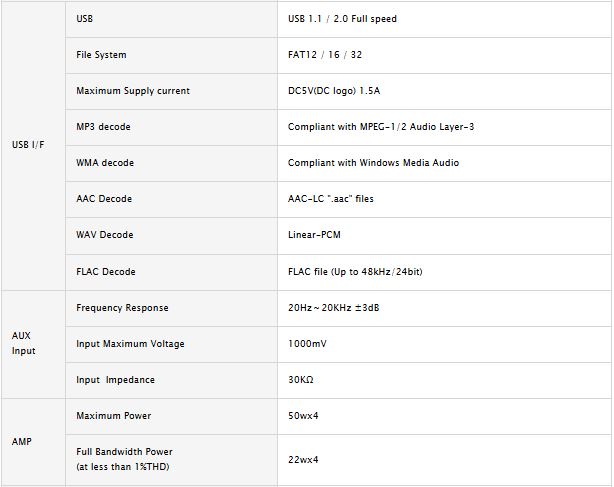Select the Maximum Supply current label
The width and height of the screenshot is (614, 487).
pos(133,91)
